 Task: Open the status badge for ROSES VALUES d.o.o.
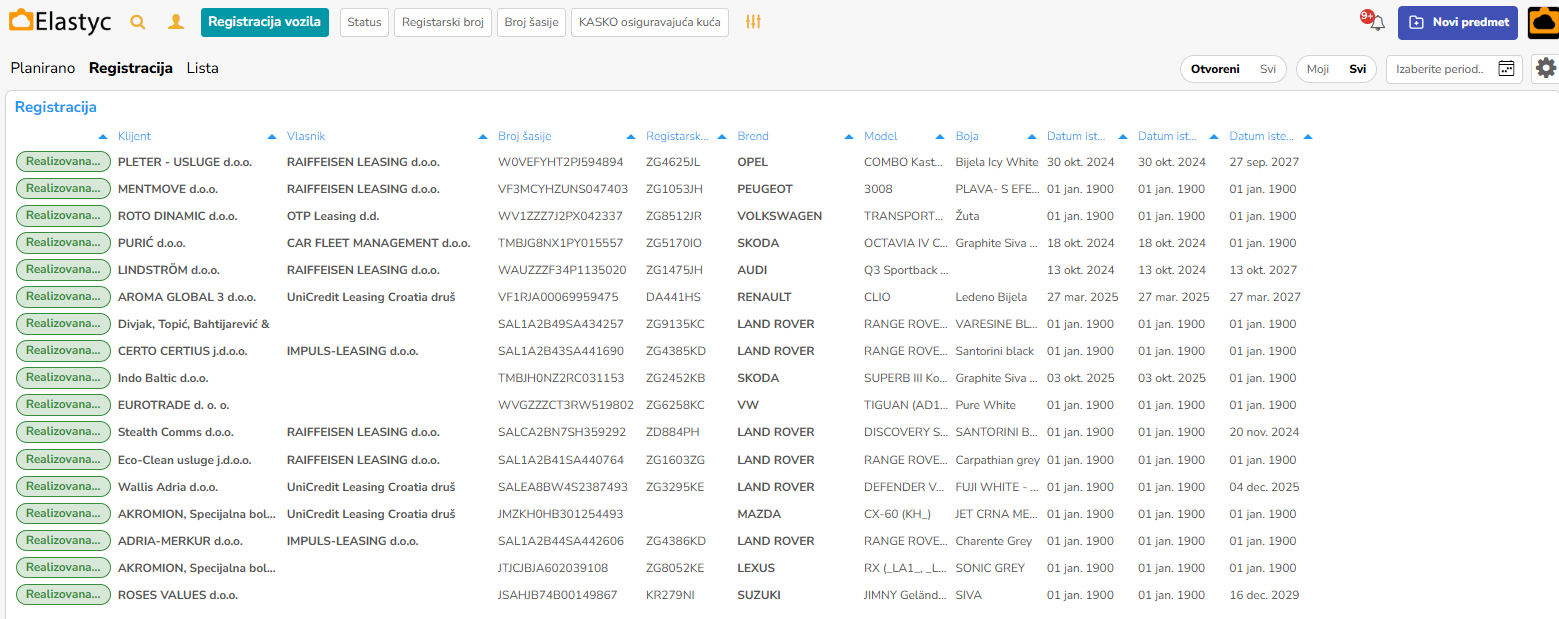pyautogui.click(x=63, y=594)
